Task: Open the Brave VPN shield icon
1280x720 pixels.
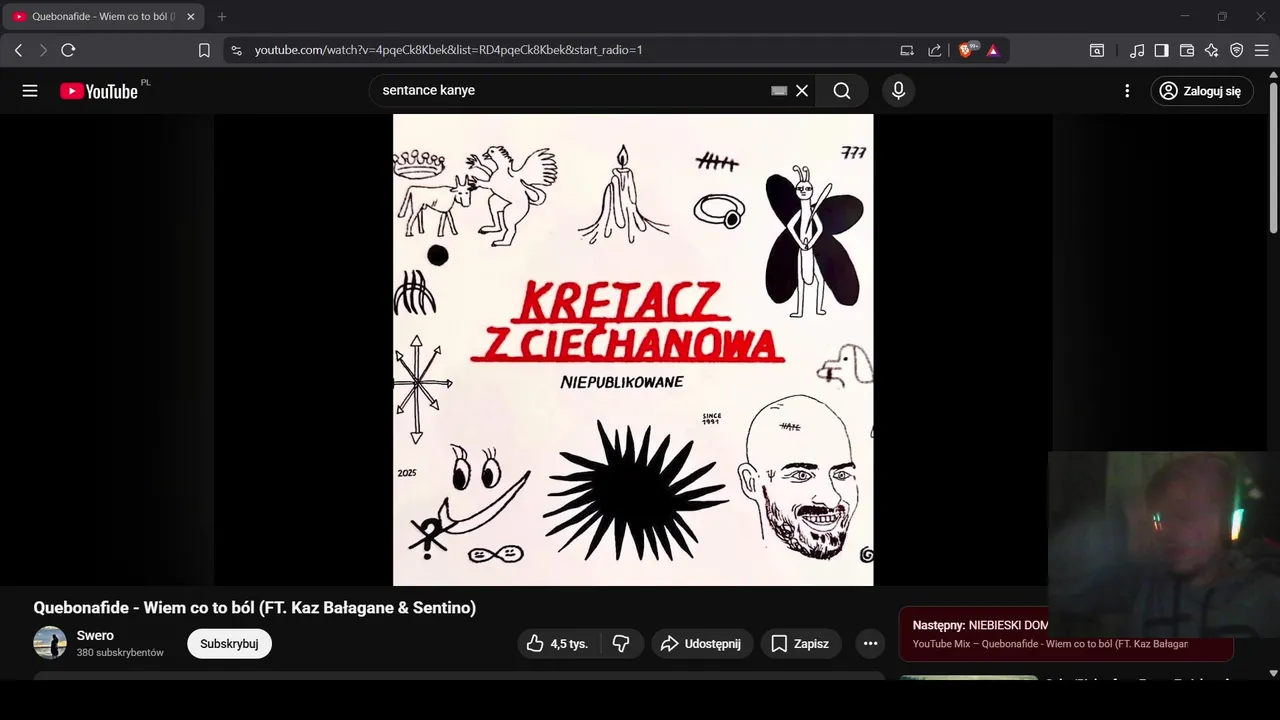Action: (x=1237, y=50)
